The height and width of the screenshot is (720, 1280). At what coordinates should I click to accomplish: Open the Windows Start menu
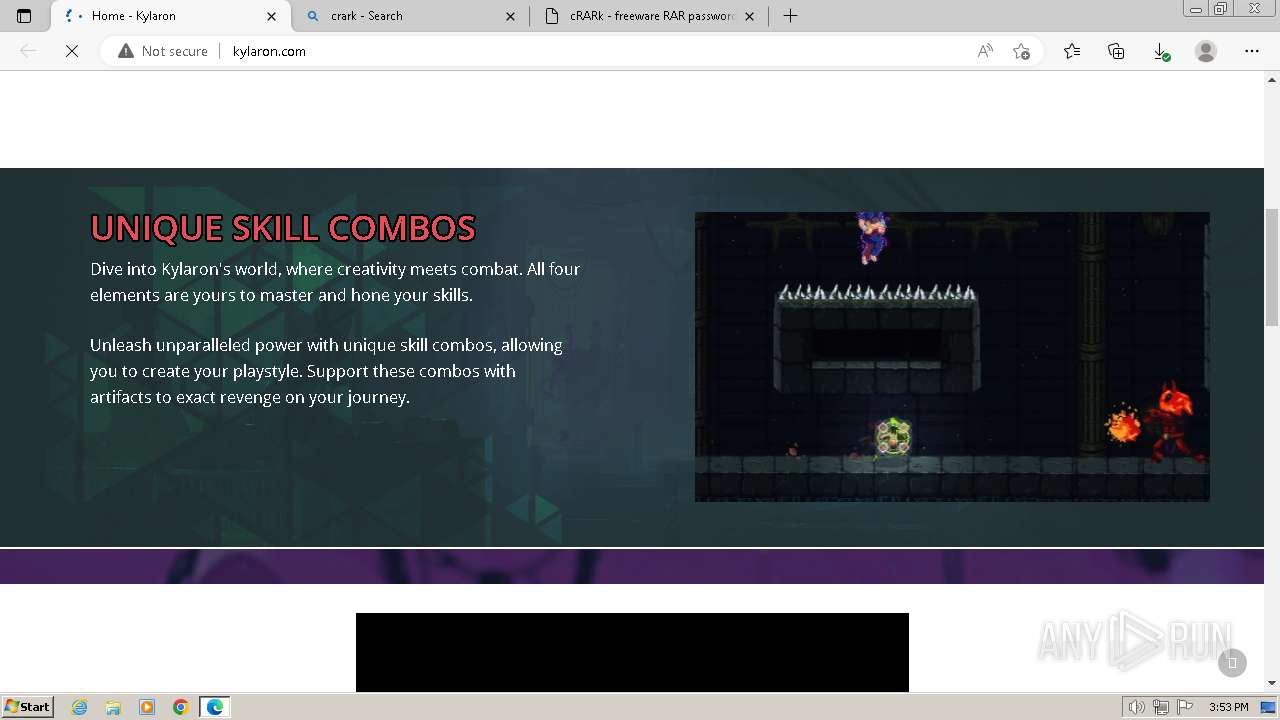click(28, 707)
